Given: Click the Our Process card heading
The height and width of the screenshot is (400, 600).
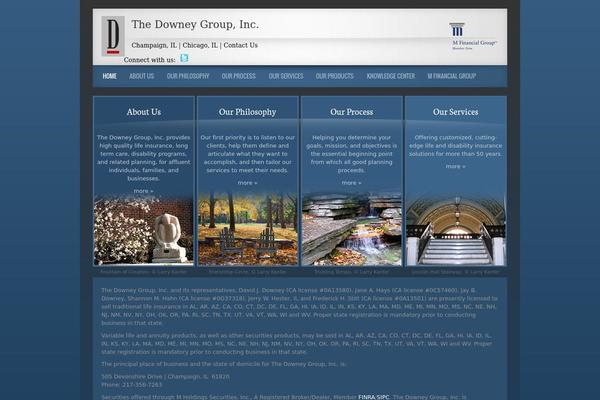Looking at the screenshot, I should (x=352, y=112).
